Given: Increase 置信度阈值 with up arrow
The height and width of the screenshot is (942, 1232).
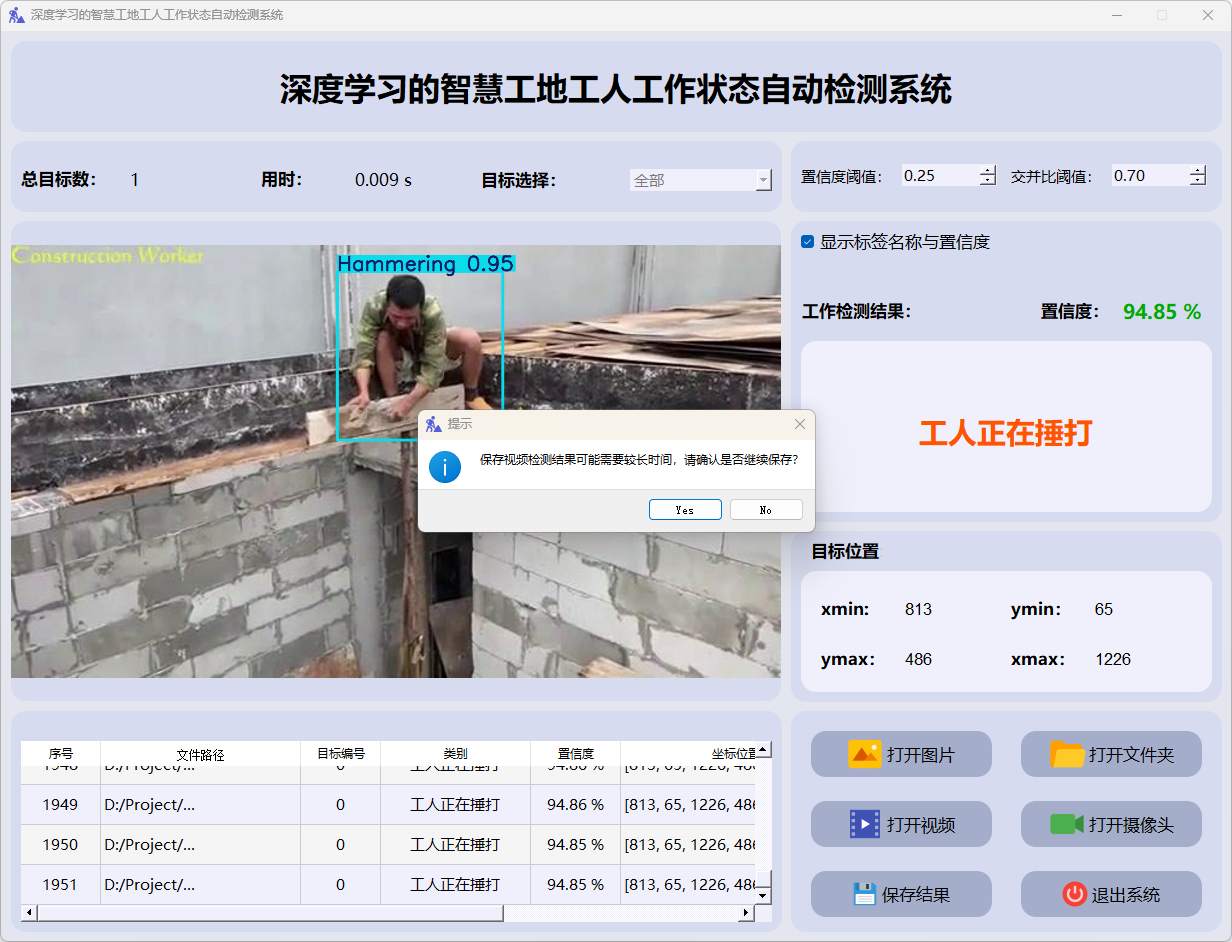Looking at the screenshot, I should (x=988, y=170).
